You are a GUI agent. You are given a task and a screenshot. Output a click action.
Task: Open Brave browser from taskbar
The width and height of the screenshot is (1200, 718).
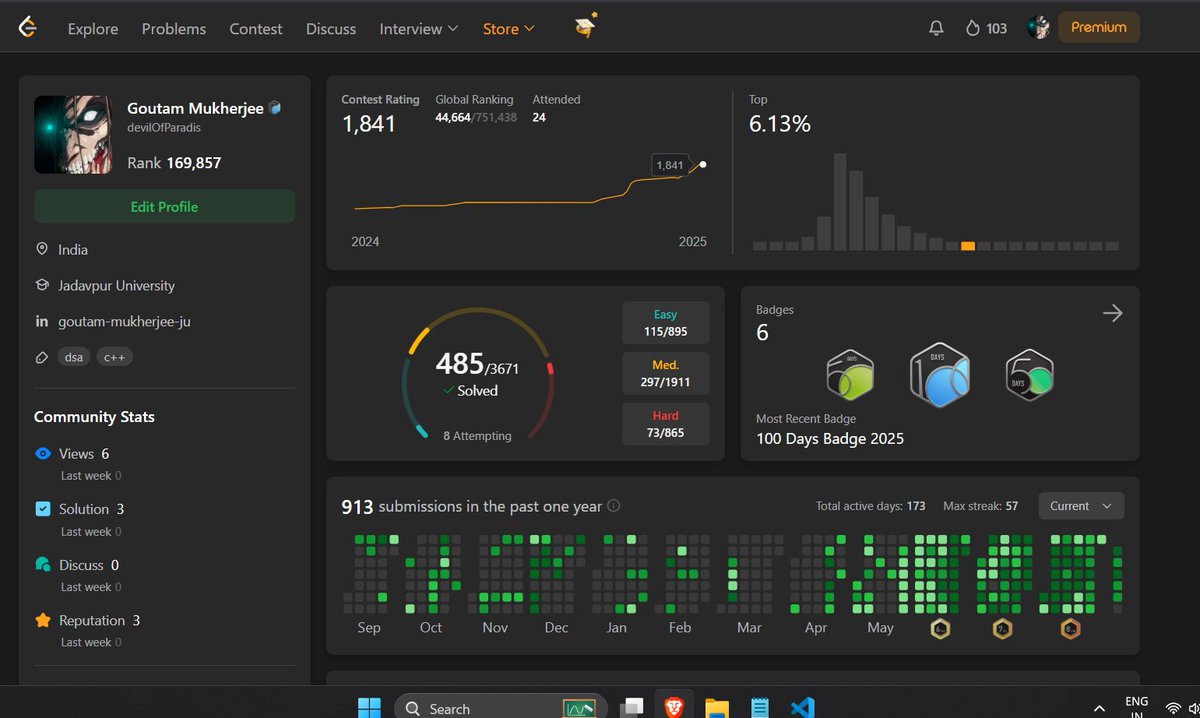pyautogui.click(x=673, y=707)
